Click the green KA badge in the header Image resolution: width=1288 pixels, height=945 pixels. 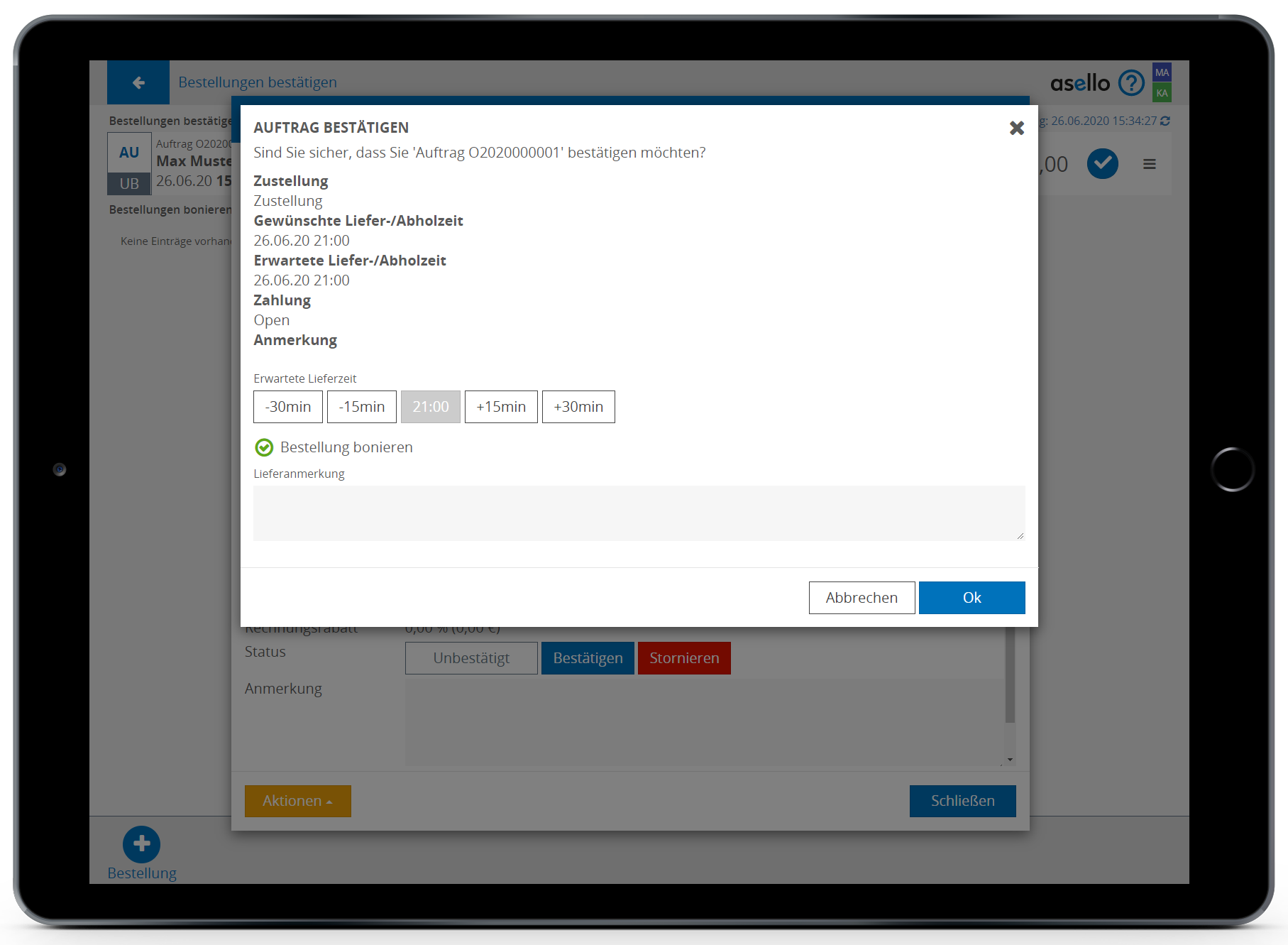pyautogui.click(x=1162, y=93)
